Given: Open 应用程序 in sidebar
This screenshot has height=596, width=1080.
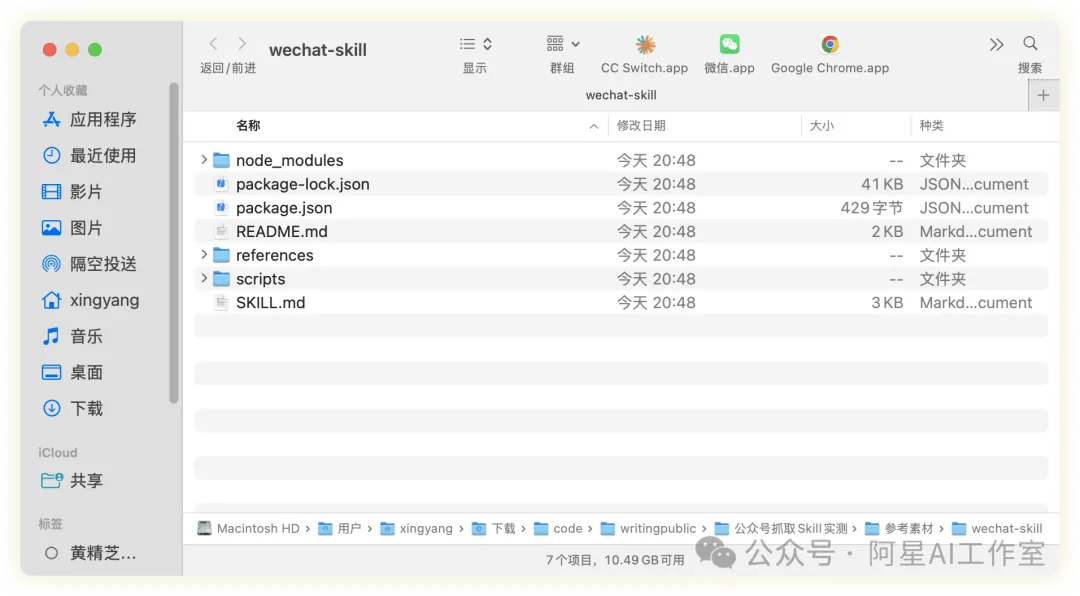Looking at the screenshot, I should tap(90, 120).
